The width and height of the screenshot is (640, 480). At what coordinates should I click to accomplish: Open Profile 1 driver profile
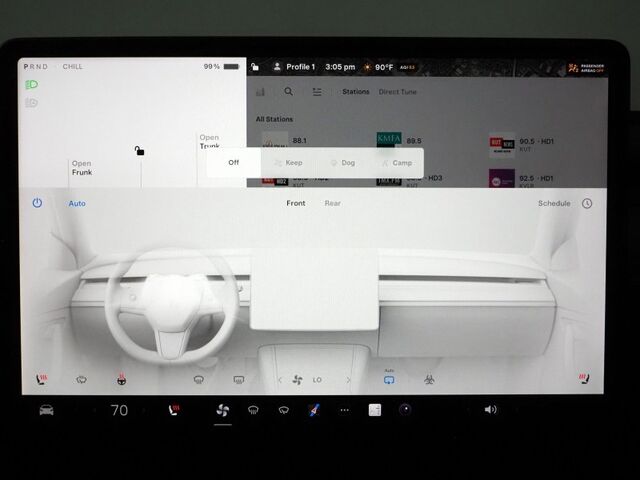click(x=294, y=67)
